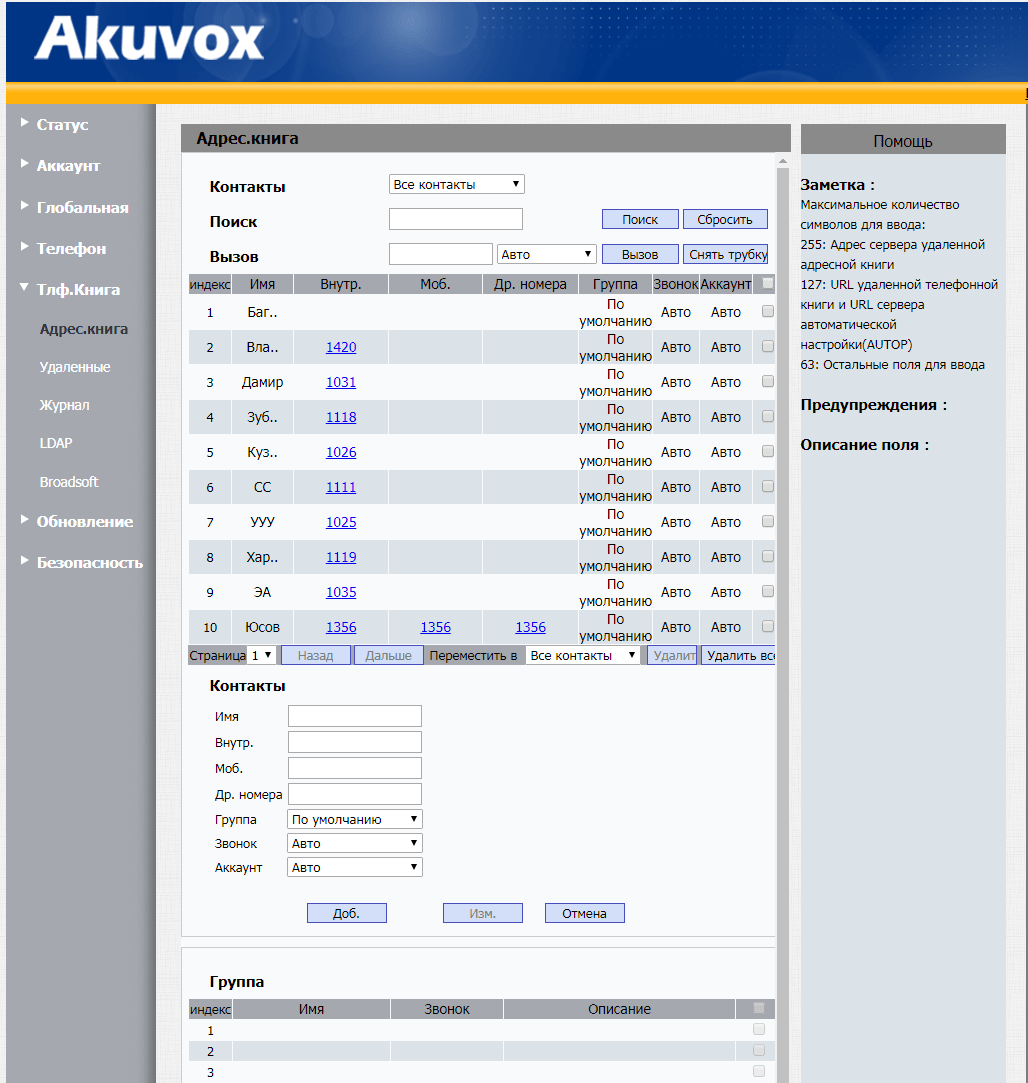This screenshot has height=1083, width=1028.
Task: Open the Страница page number dropdown
Action: (262, 655)
